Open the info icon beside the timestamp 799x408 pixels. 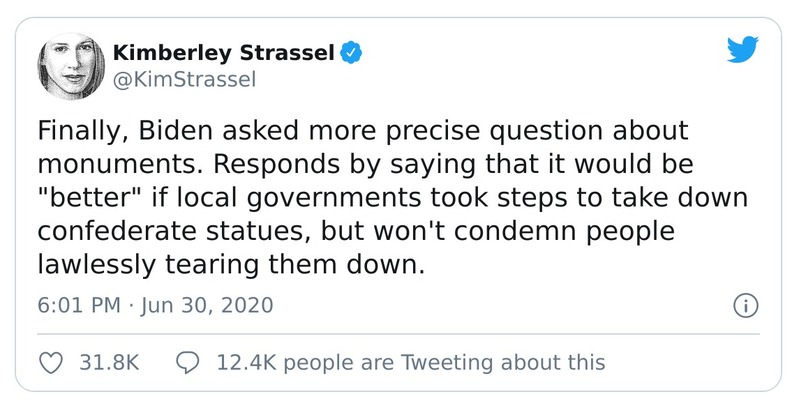(743, 305)
